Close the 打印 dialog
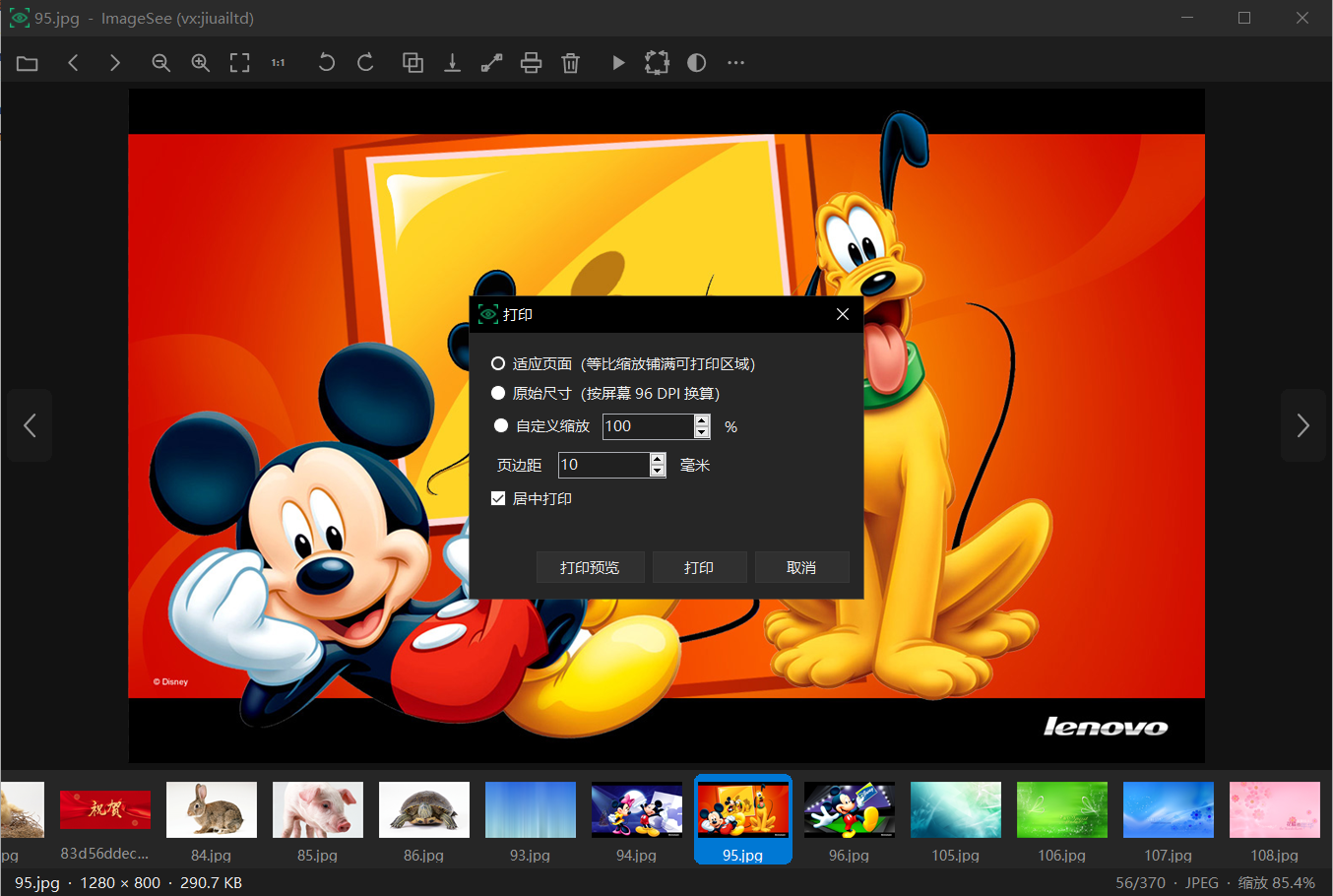This screenshot has width=1333, height=896. pos(842,314)
